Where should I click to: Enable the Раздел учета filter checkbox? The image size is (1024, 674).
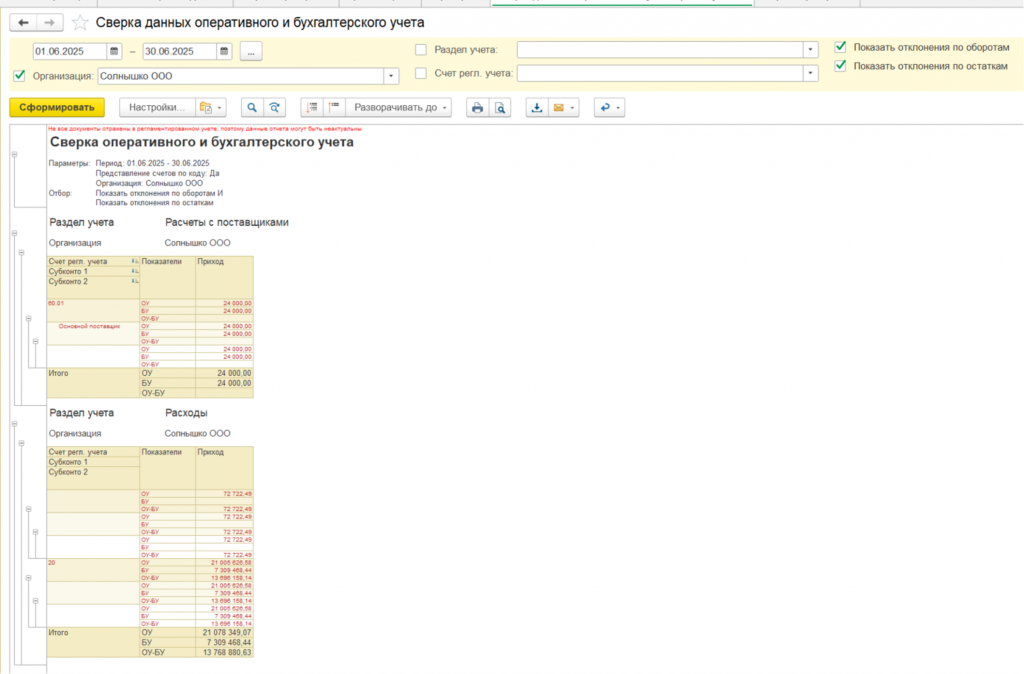coord(421,49)
